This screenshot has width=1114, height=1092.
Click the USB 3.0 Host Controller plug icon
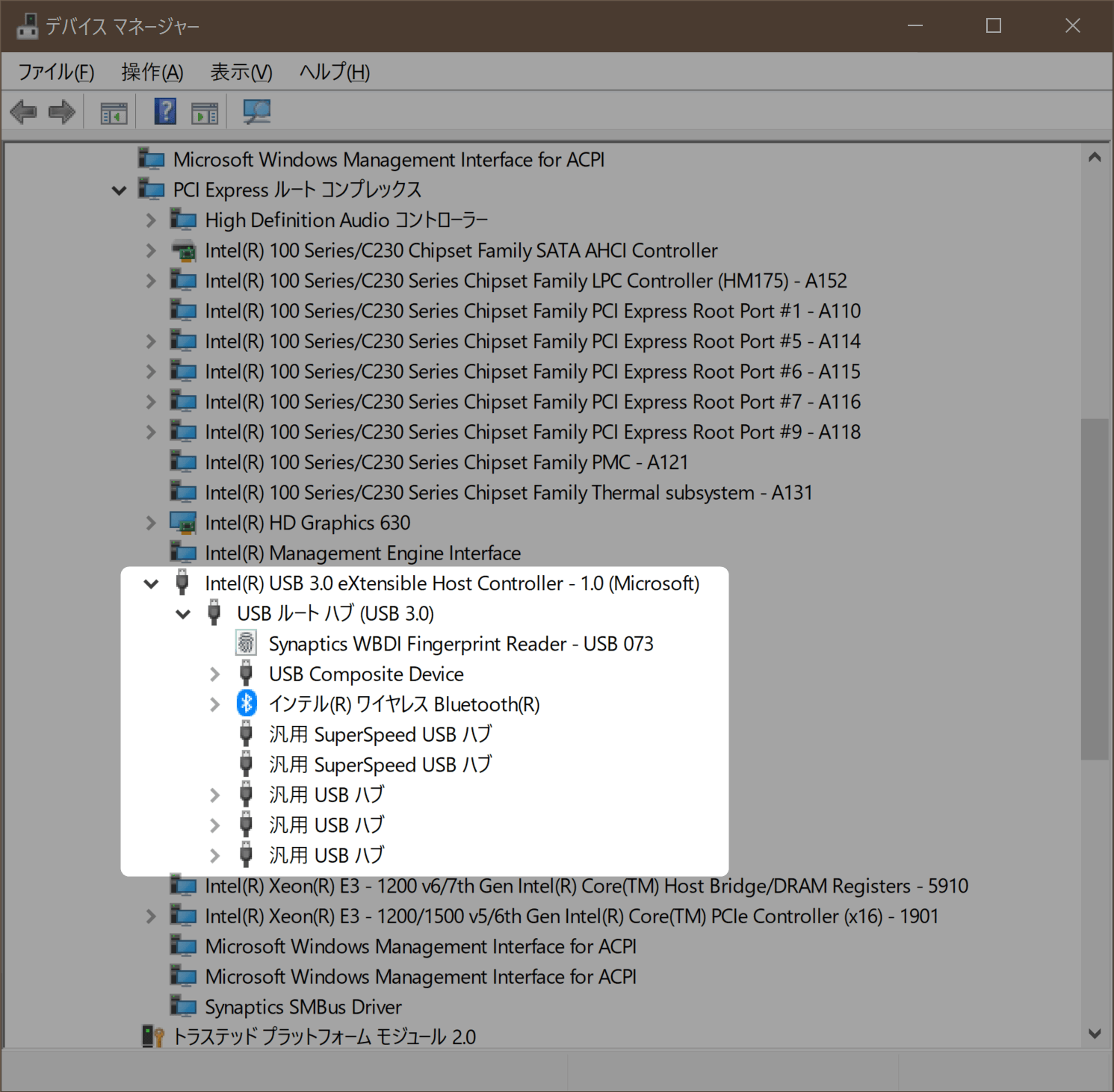(182, 583)
